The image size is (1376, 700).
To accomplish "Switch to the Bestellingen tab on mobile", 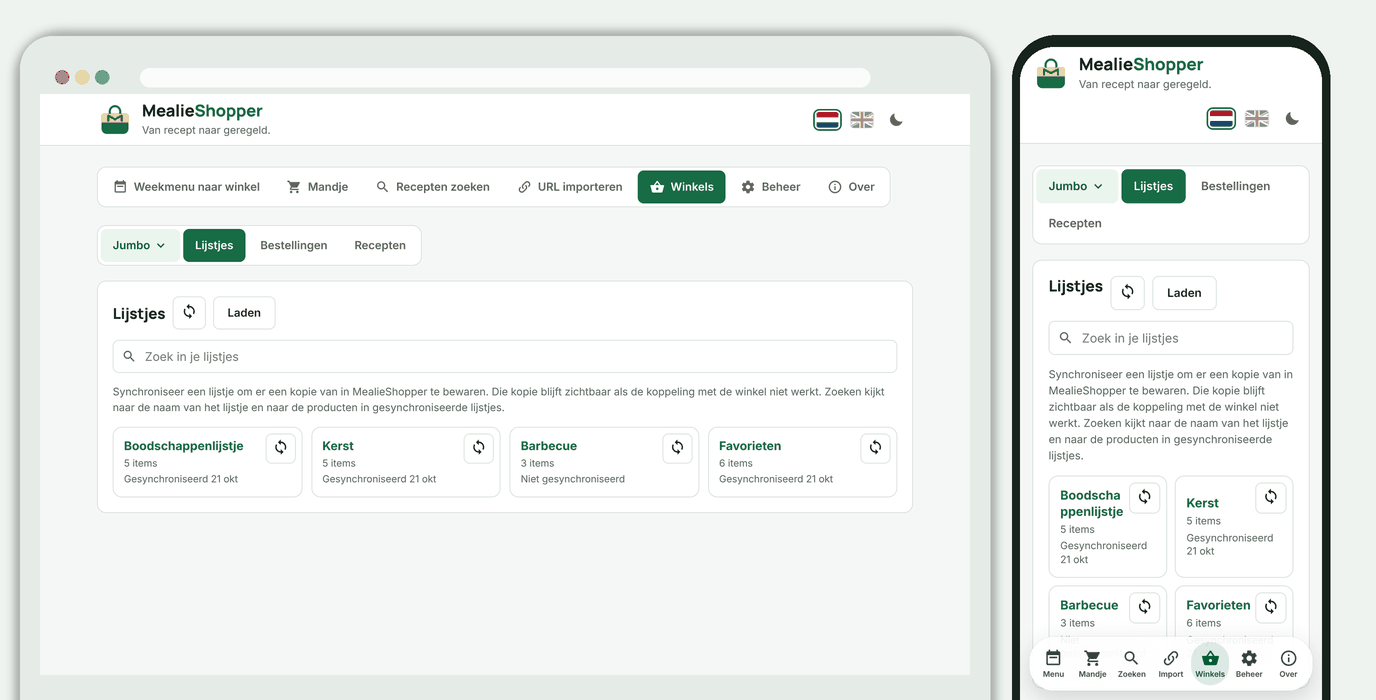I will point(1235,186).
